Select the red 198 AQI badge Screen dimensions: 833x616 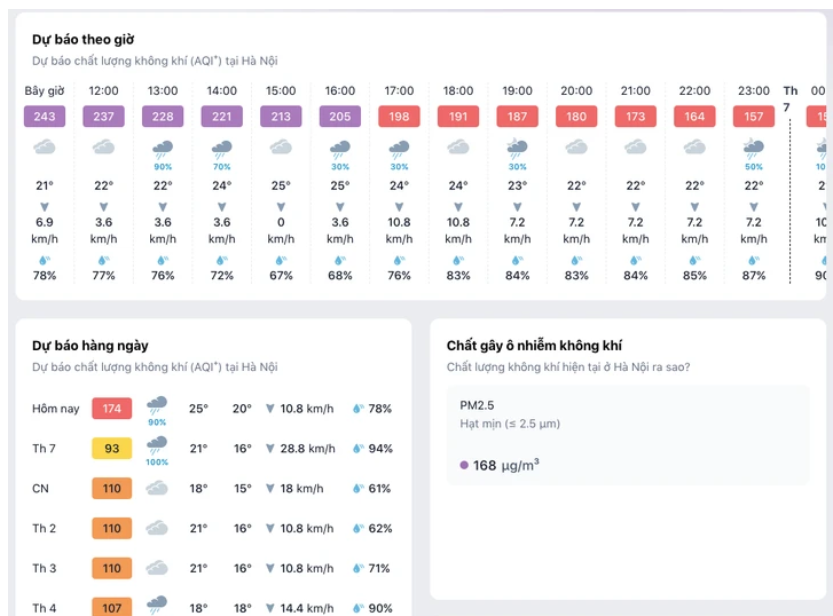399,116
